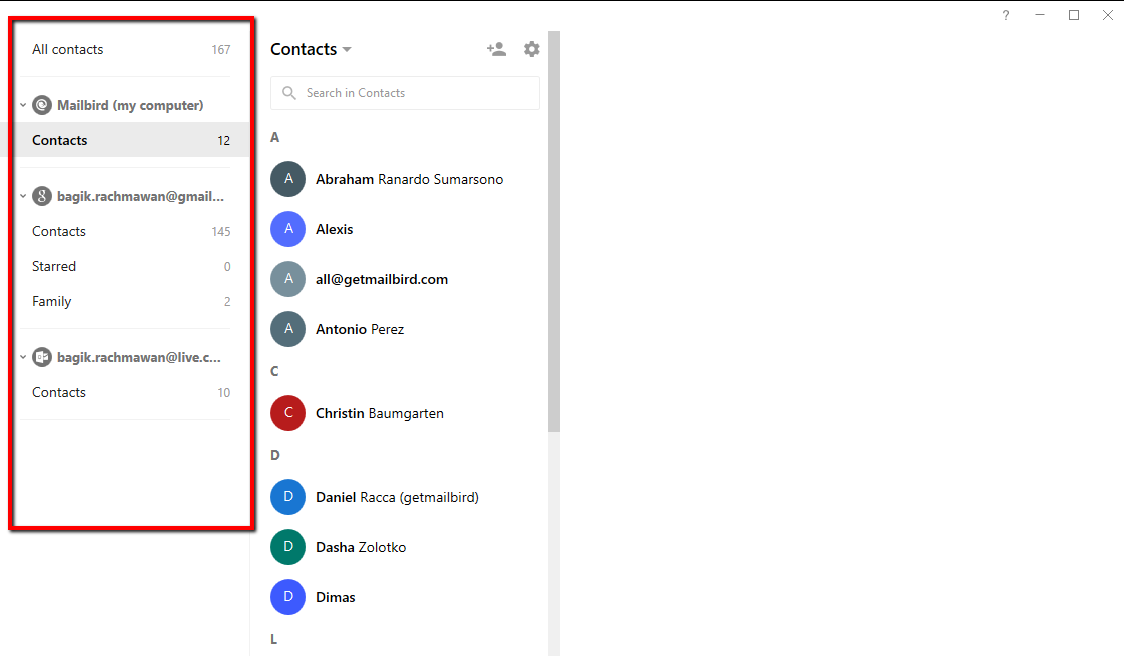Image resolution: width=1124 pixels, height=656 pixels.
Task: Open contact Dimas
Action: [335, 597]
